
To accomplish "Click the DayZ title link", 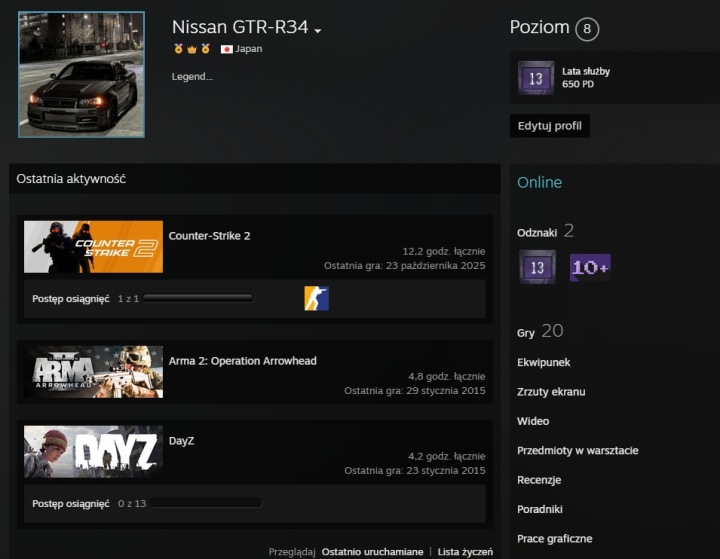I will click(x=181, y=441).
